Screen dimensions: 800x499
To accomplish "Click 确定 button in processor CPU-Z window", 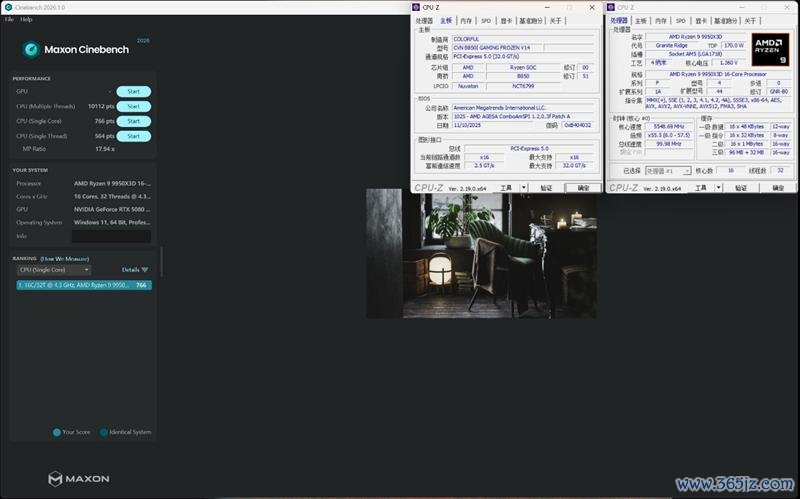I will pyautogui.click(x=778, y=188).
